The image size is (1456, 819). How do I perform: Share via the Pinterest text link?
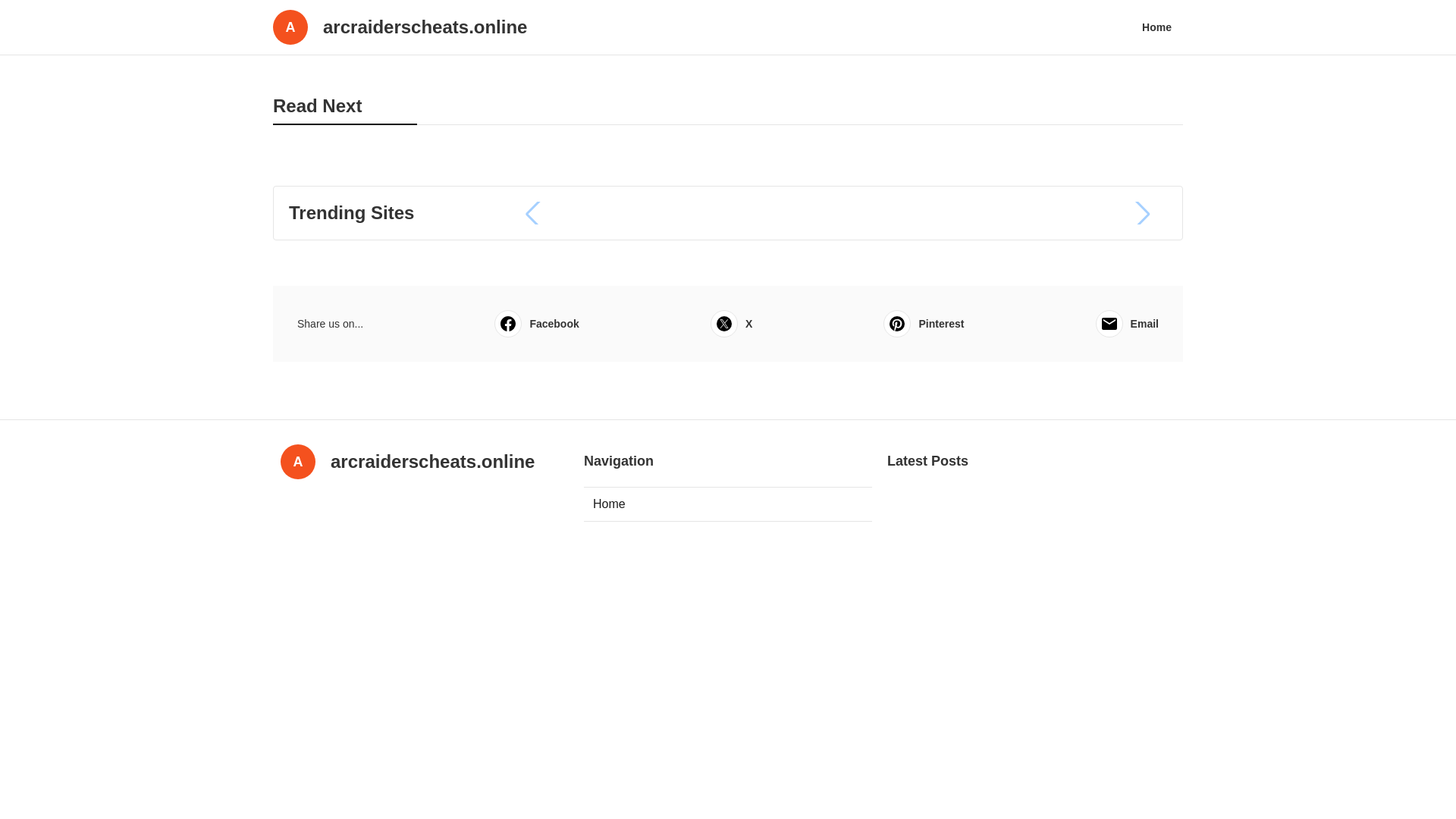[x=941, y=324]
